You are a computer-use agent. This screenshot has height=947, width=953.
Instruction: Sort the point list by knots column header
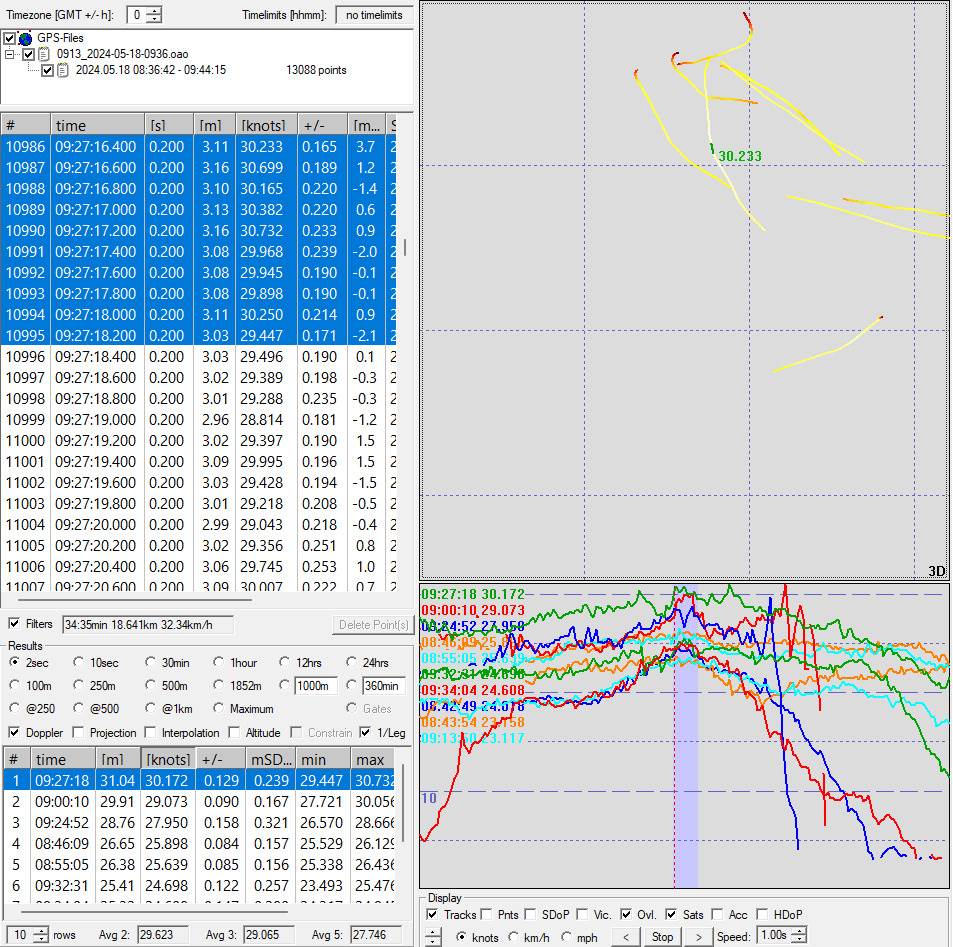tap(262, 125)
